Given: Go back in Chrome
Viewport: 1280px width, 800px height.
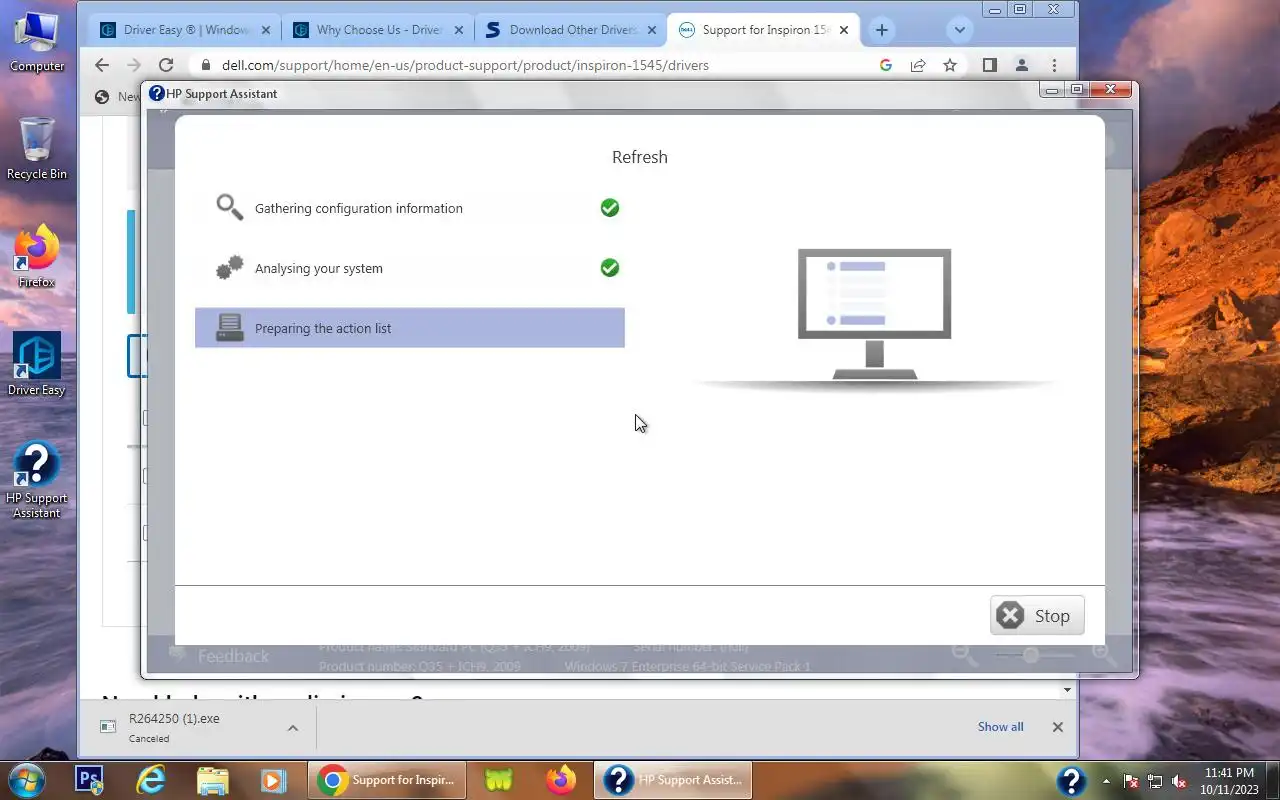Looking at the screenshot, I should click(x=102, y=65).
